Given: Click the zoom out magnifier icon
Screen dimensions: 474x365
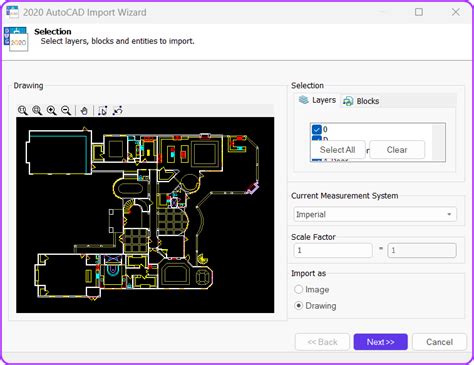Looking at the screenshot, I should coord(66,110).
